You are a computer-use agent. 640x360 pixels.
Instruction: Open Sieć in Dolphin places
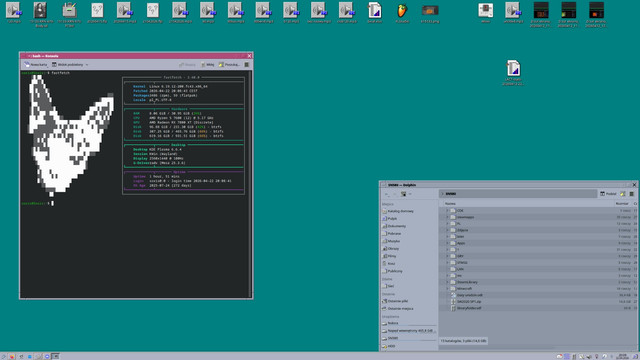point(388,286)
